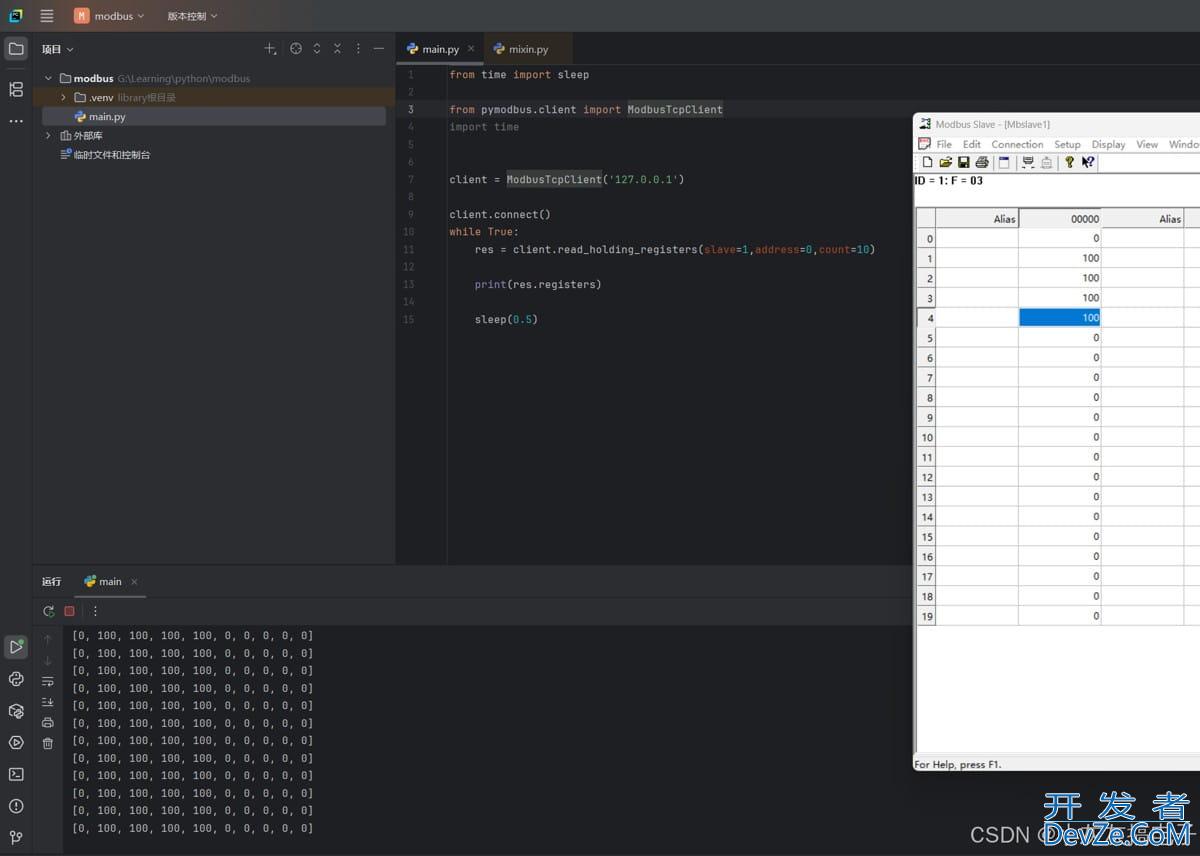Click the Rerun main icon in Run panel
The image size is (1200, 856).
(48, 611)
